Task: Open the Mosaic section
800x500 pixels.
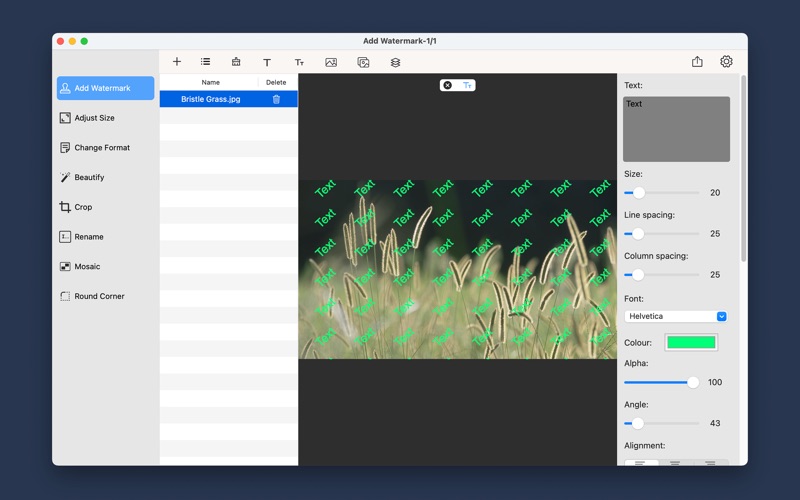Action: [x=87, y=267]
